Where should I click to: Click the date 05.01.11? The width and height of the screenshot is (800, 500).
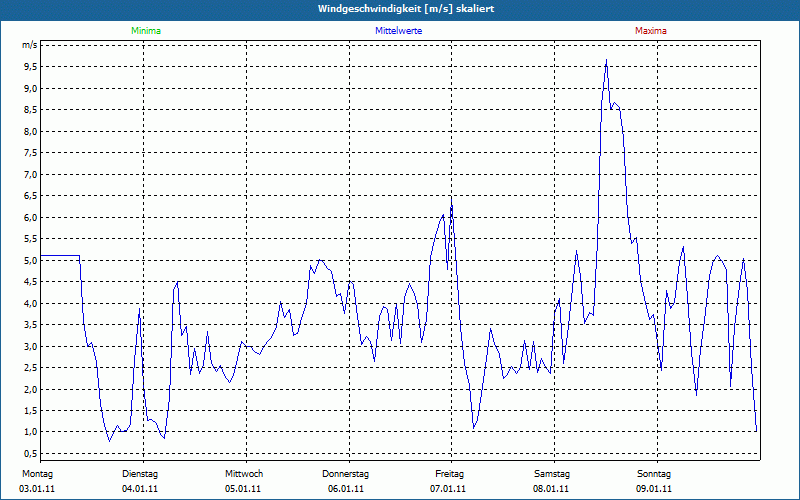coord(243,489)
